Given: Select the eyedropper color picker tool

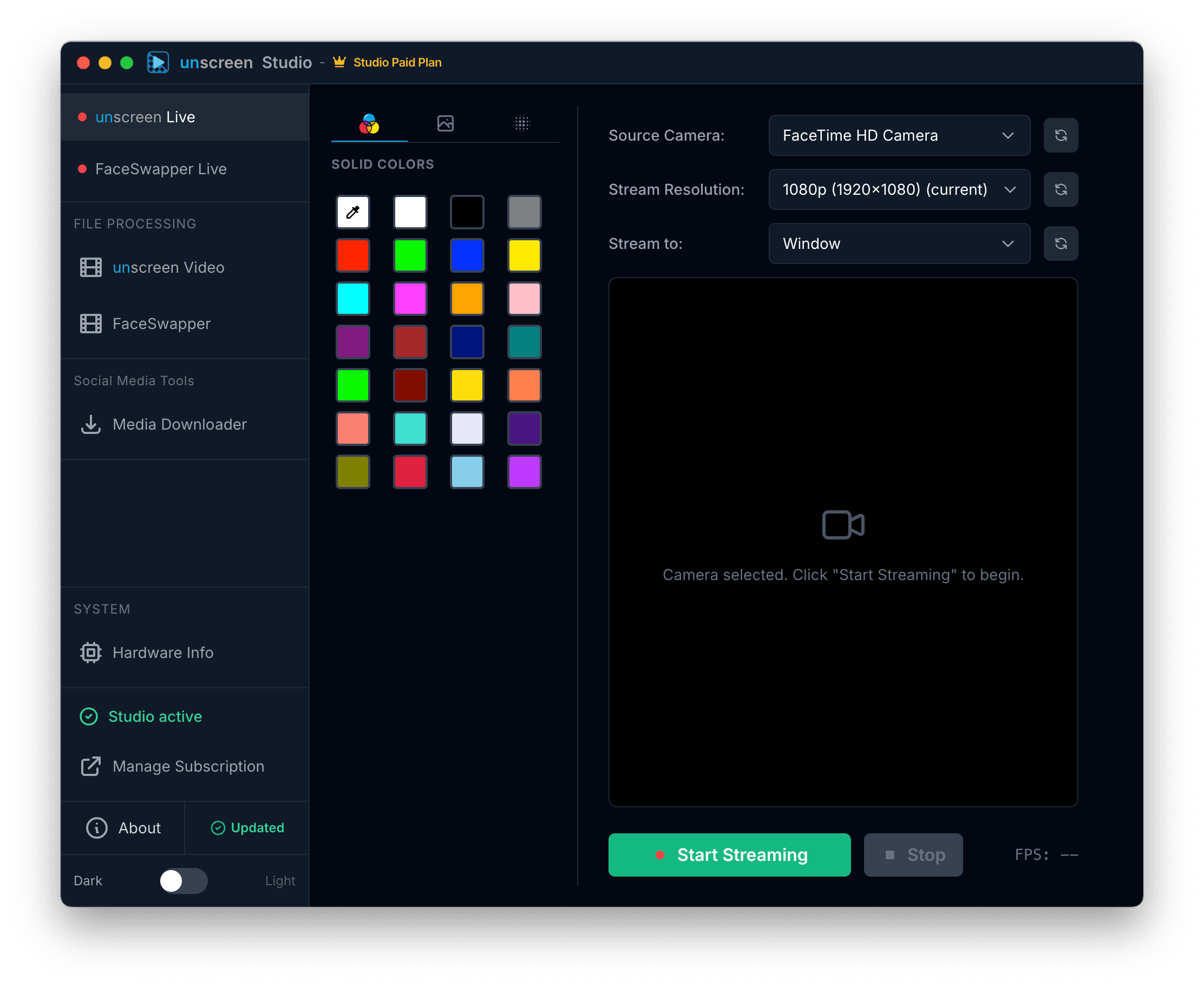Looking at the screenshot, I should click(352, 212).
